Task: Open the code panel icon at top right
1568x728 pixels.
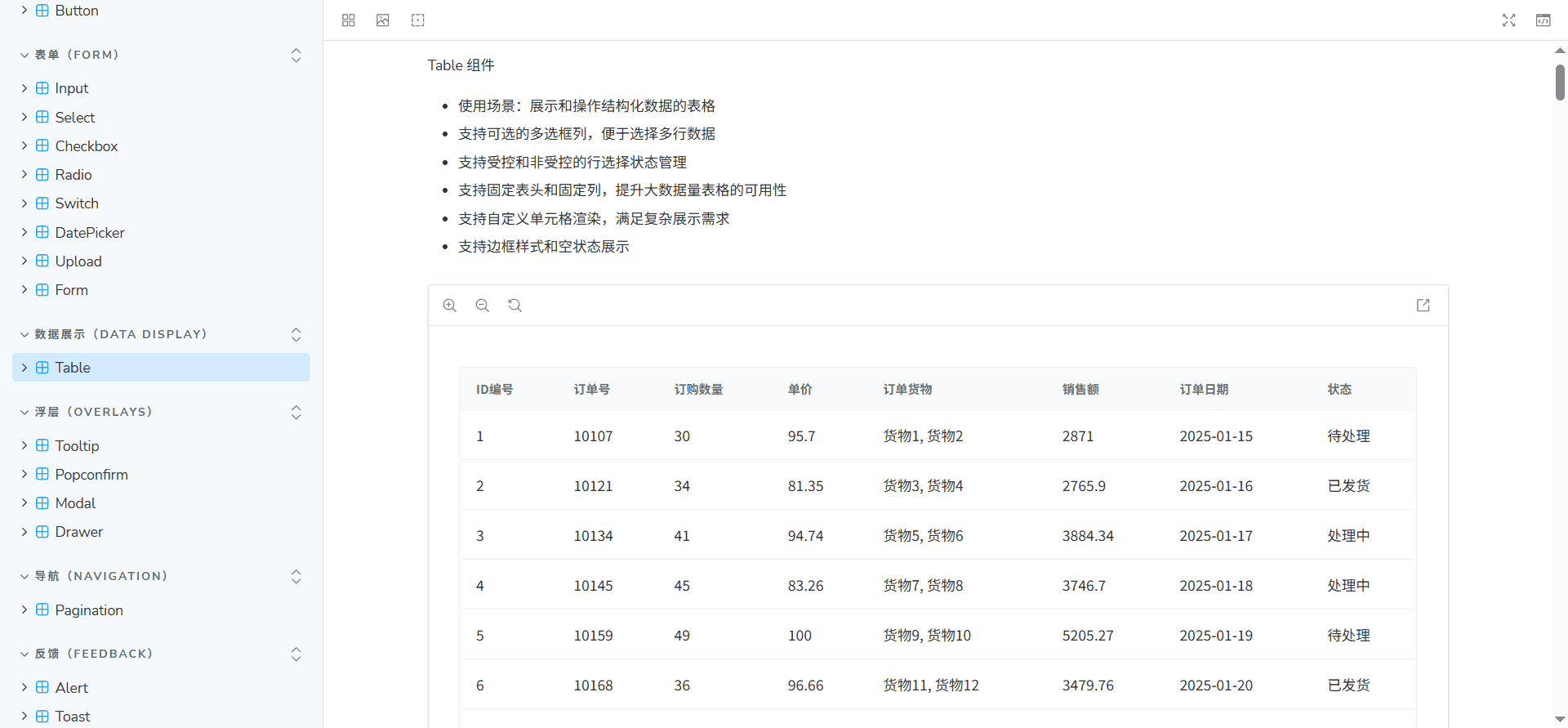Action: coord(1543,20)
